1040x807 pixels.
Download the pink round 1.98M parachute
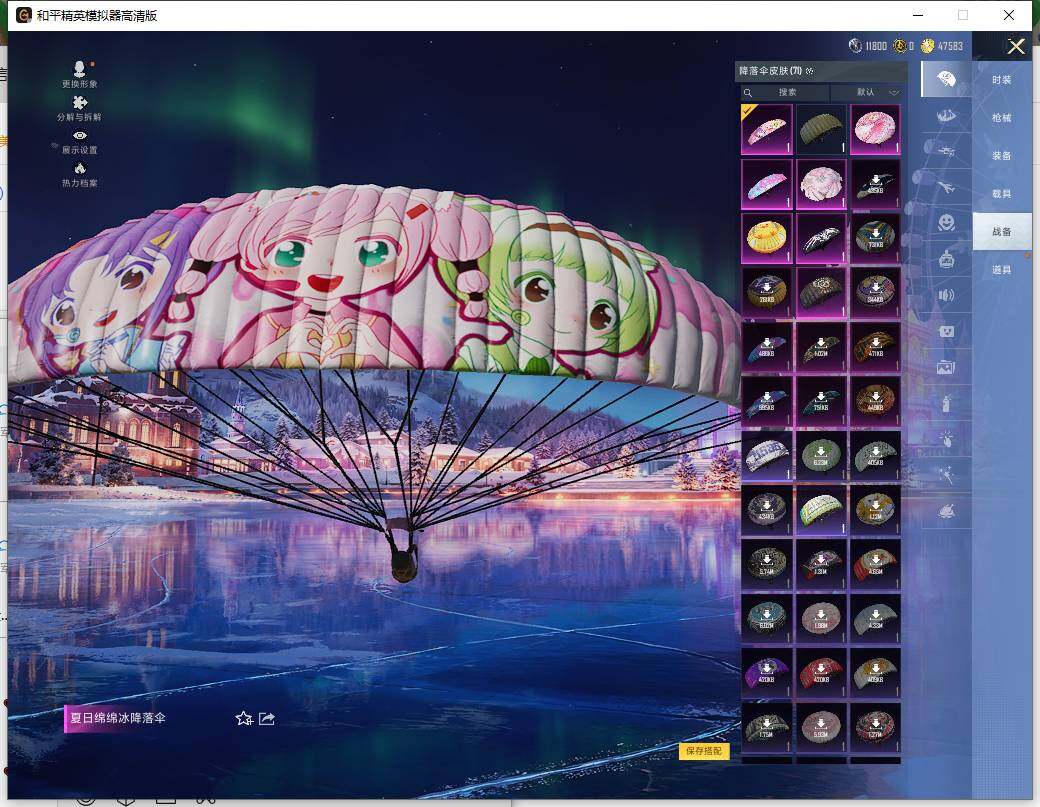pos(820,619)
